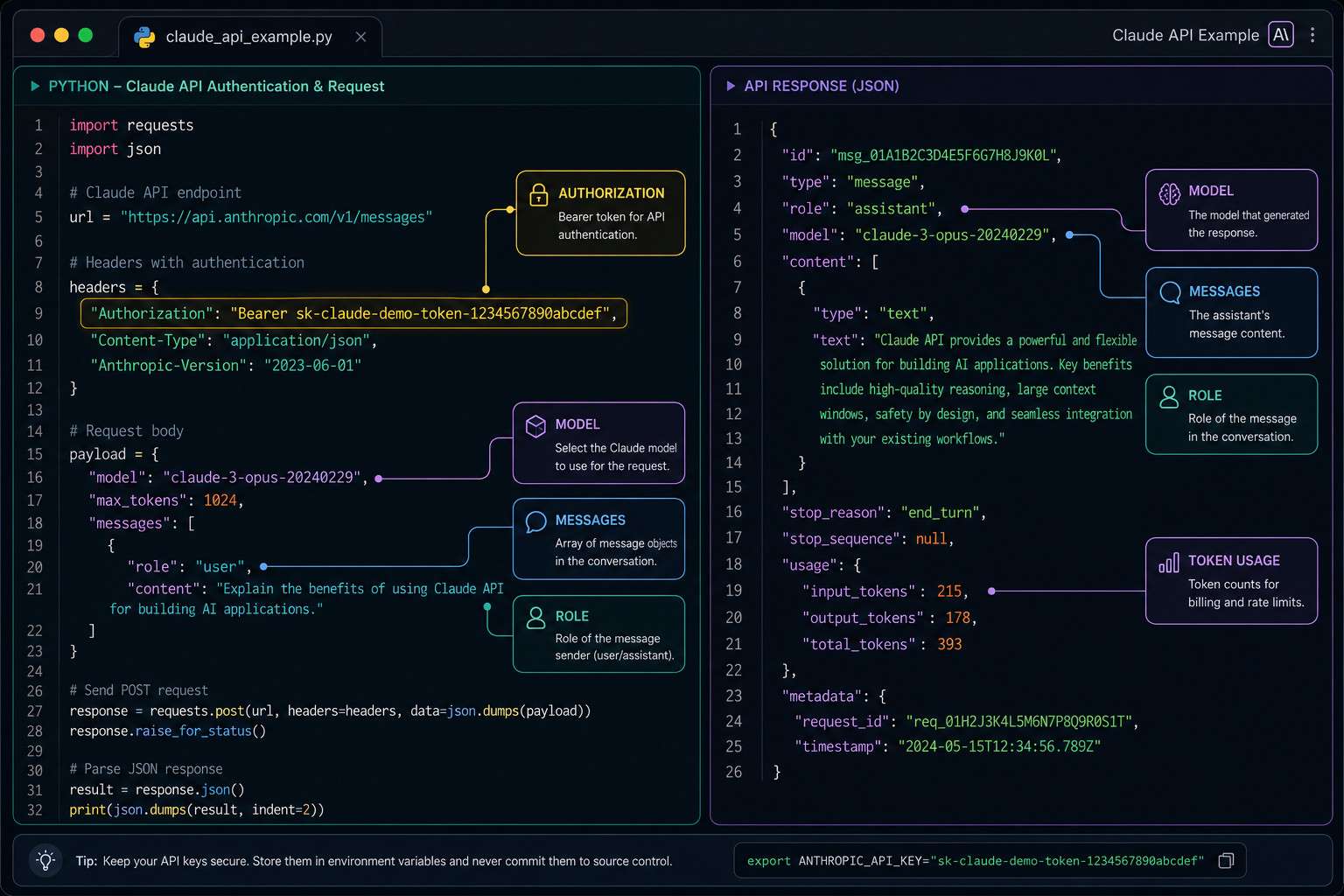Click the 'result = response.json()' line
Image resolution: width=1344 pixels, height=896 pixels.
pos(157,789)
